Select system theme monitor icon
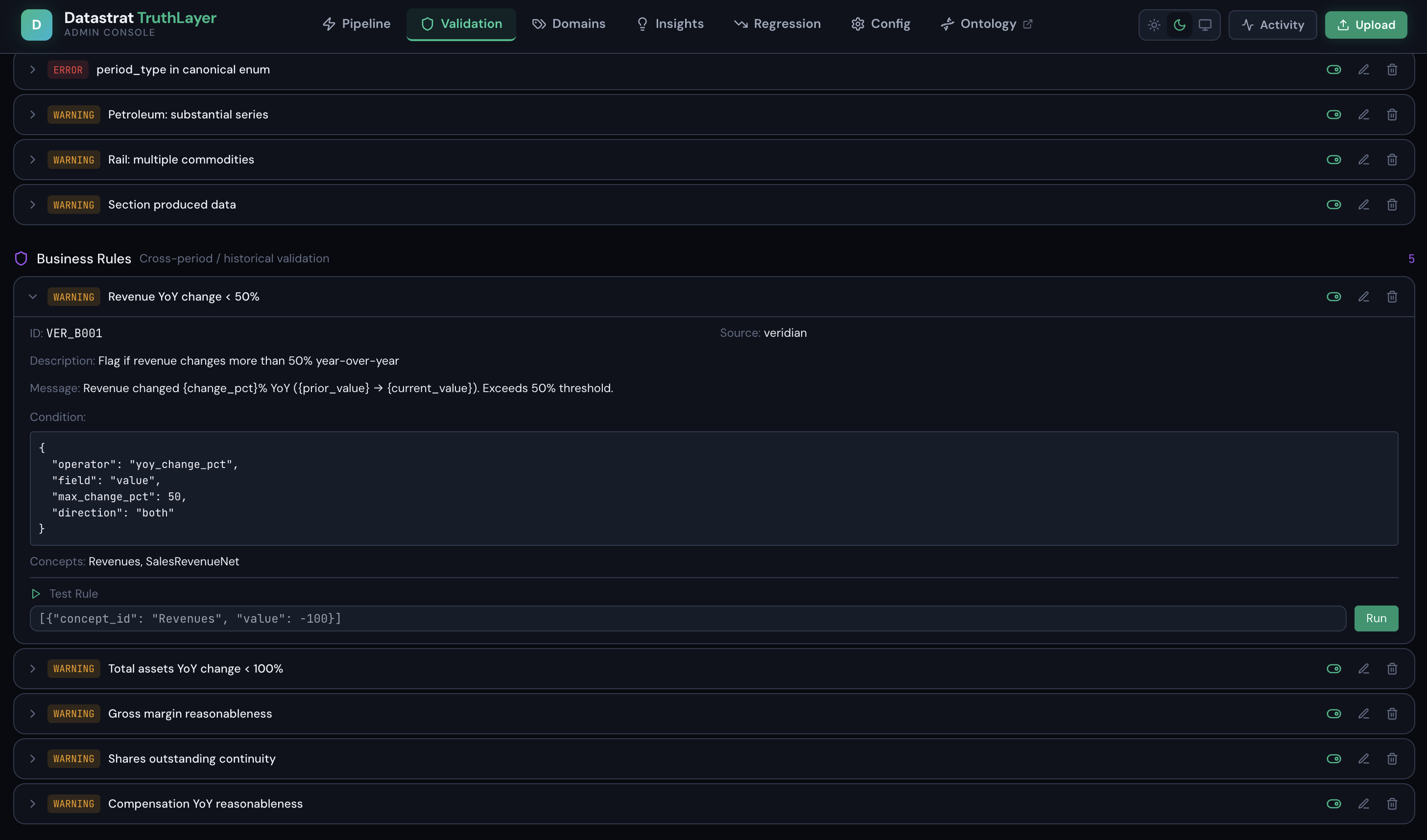This screenshot has width=1427, height=840. tap(1205, 25)
